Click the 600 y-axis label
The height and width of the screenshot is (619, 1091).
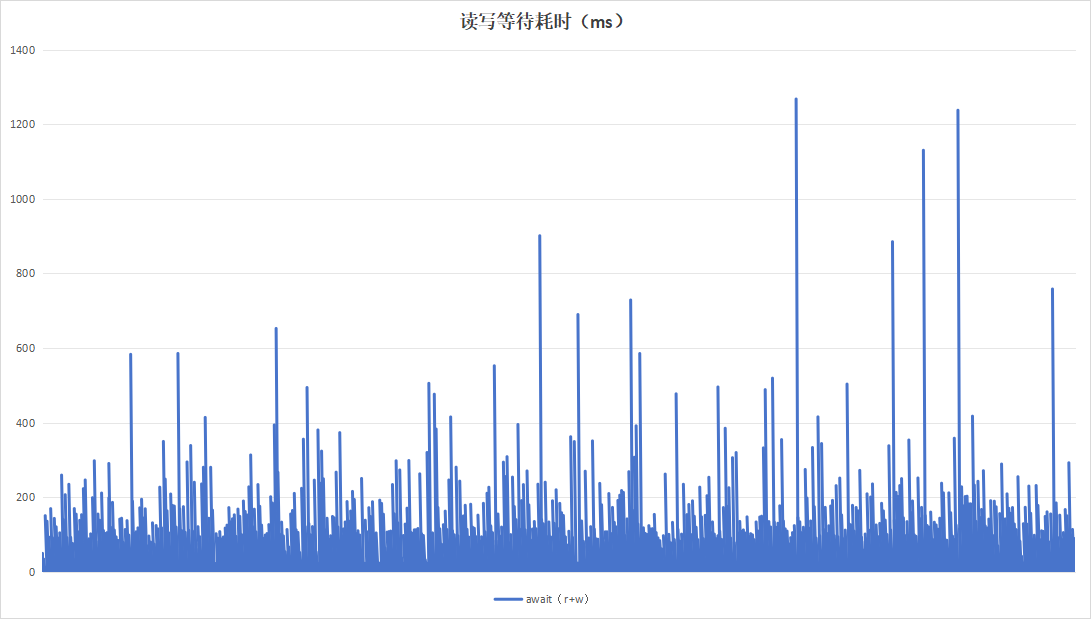click(26, 348)
